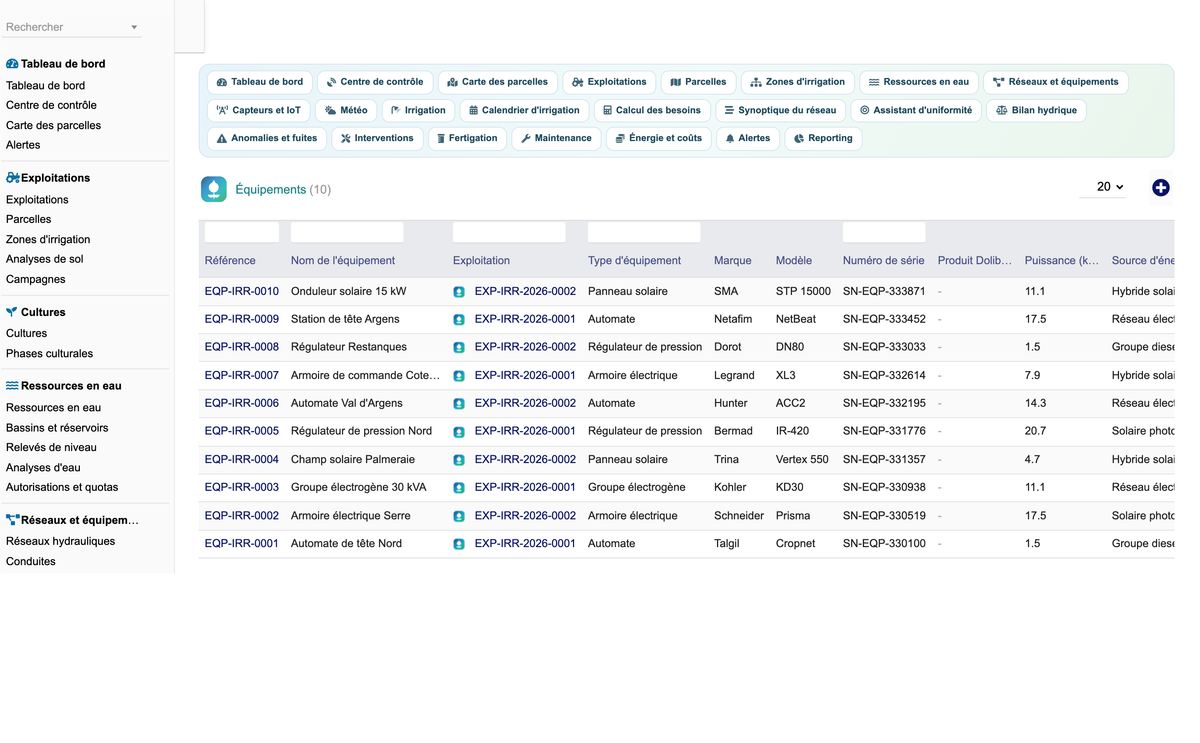Open Parcelles from the top toolbar
Viewport: 1200px width, 743px height.
(699, 82)
